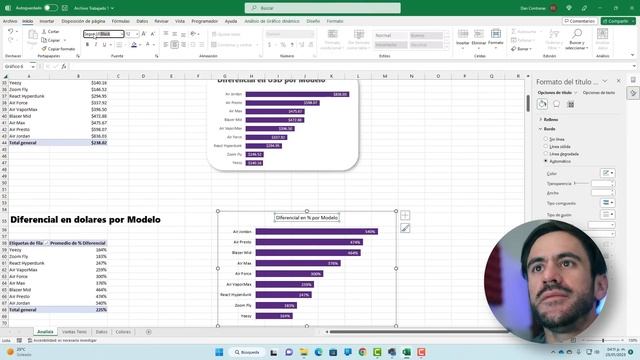Open the Etiquetas de fila filter dropdown

pyautogui.click(x=46, y=243)
